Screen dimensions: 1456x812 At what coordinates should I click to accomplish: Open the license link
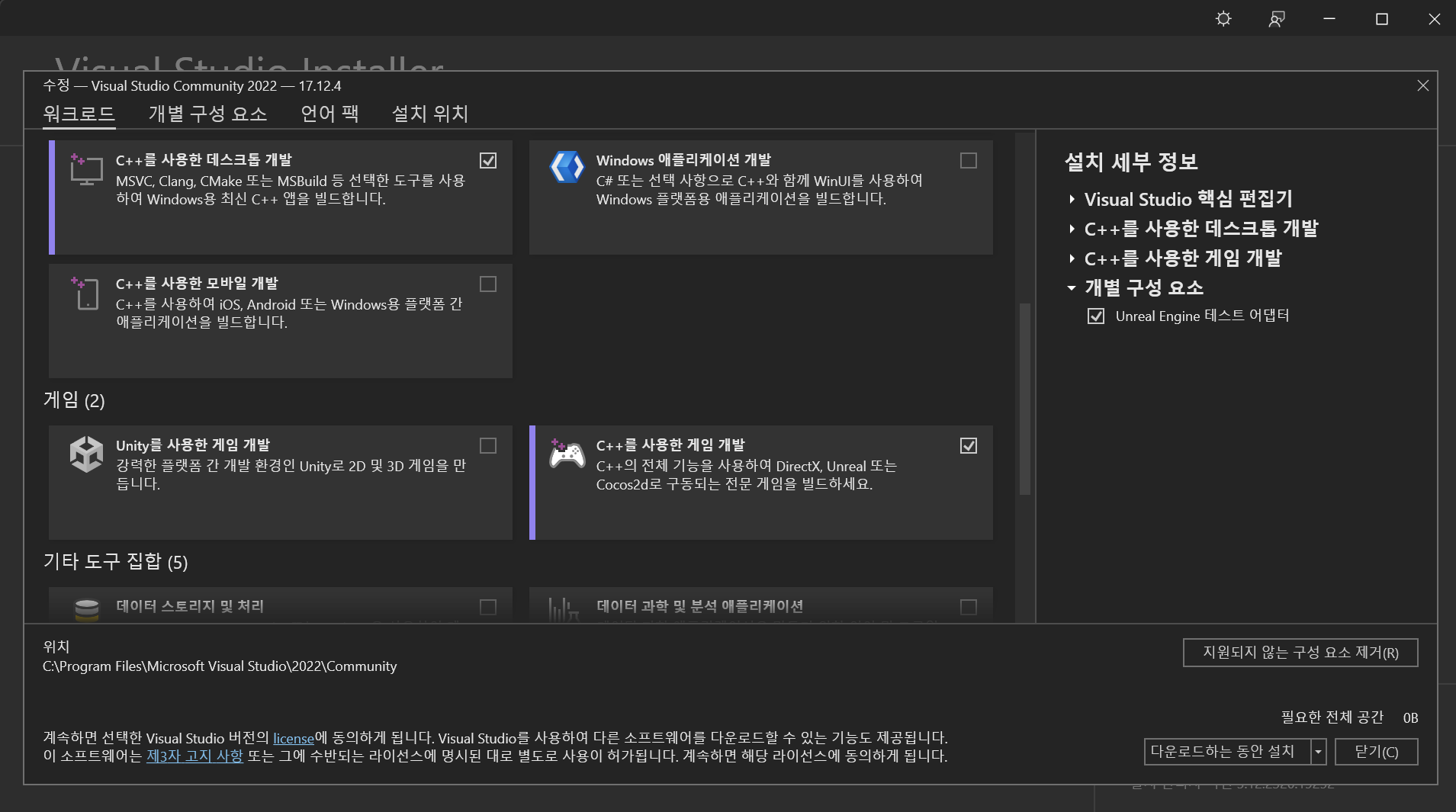pyautogui.click(x=294, y=738)
